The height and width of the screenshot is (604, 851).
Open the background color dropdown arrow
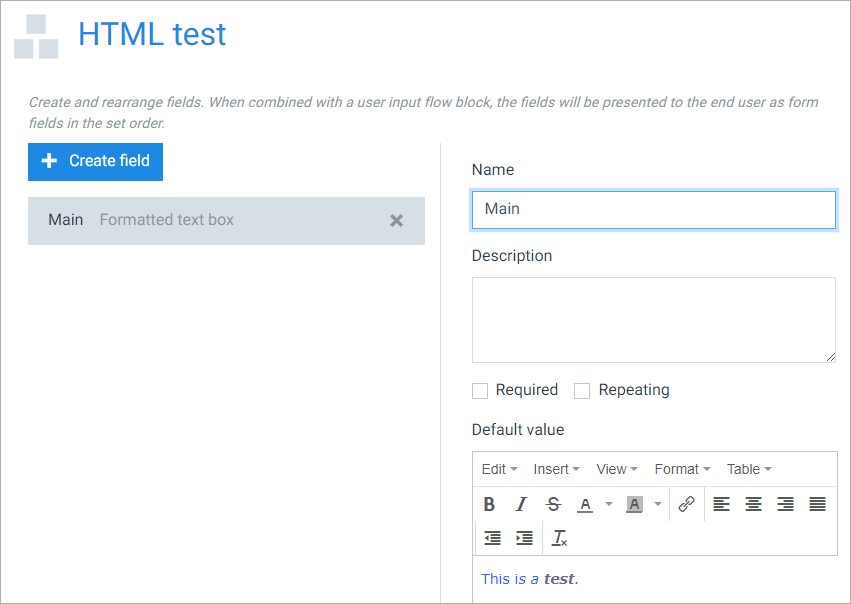[658, 504]
